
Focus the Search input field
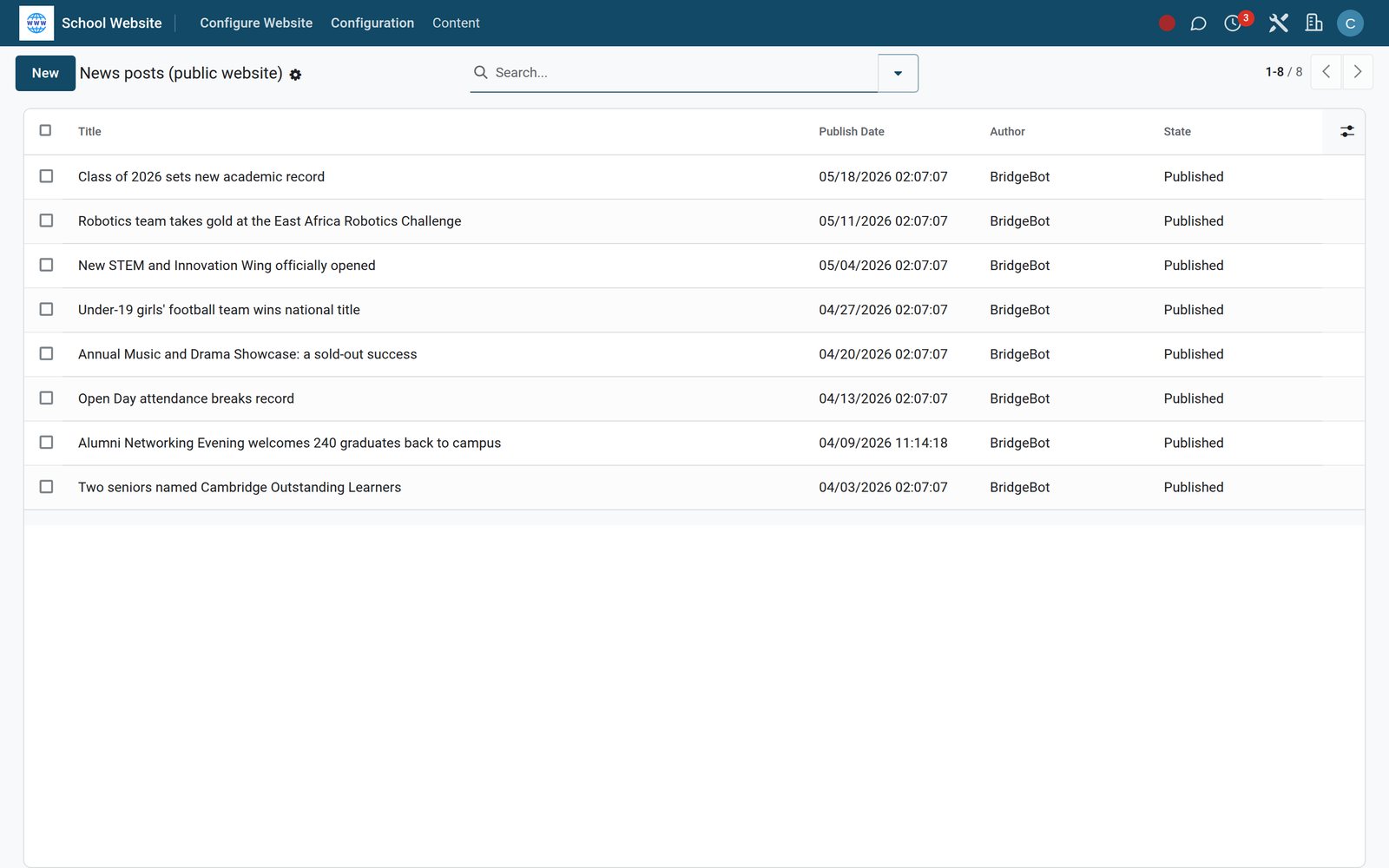tap(684, 73)
